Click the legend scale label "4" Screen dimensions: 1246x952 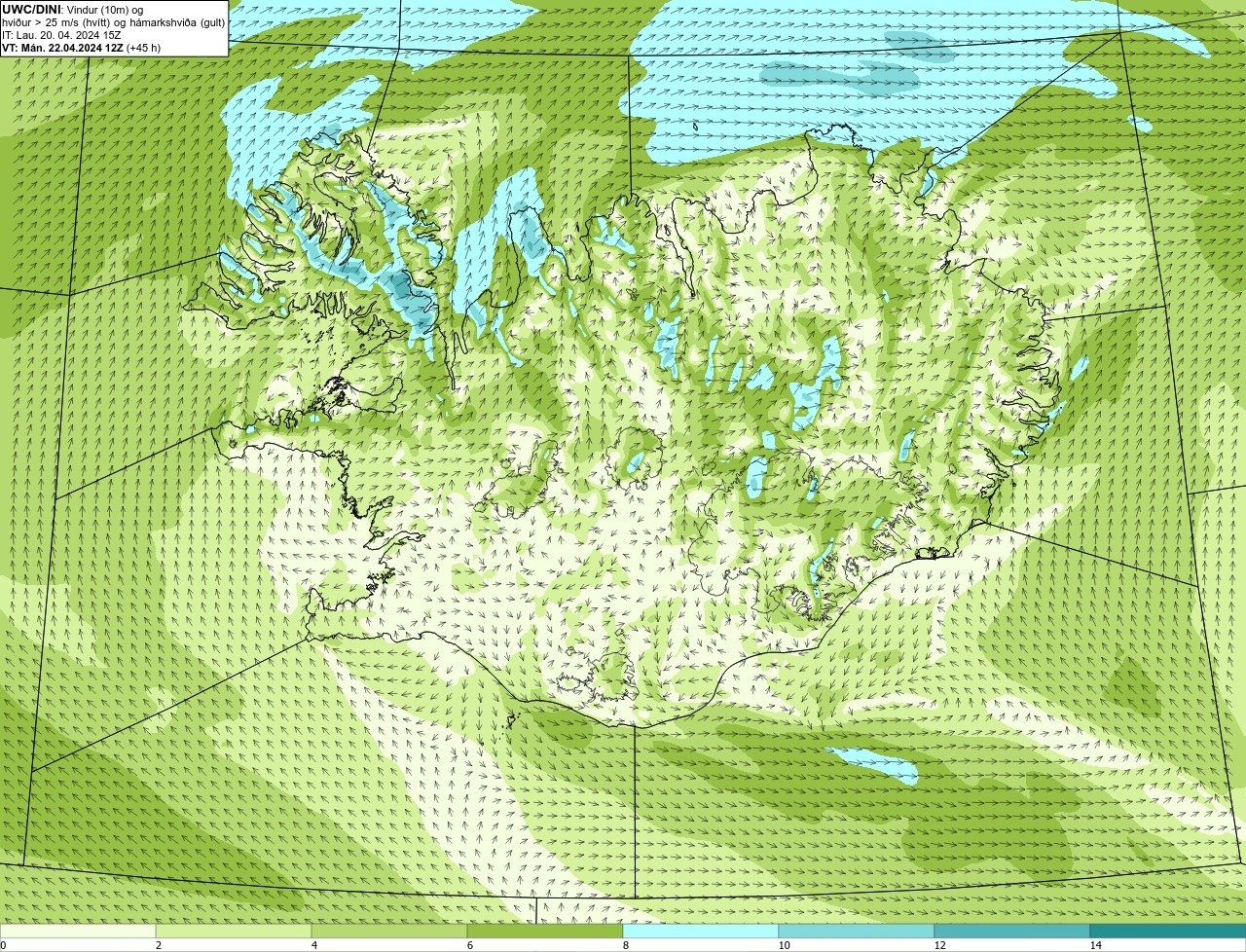pyautogui.click(x=313, y=945)
